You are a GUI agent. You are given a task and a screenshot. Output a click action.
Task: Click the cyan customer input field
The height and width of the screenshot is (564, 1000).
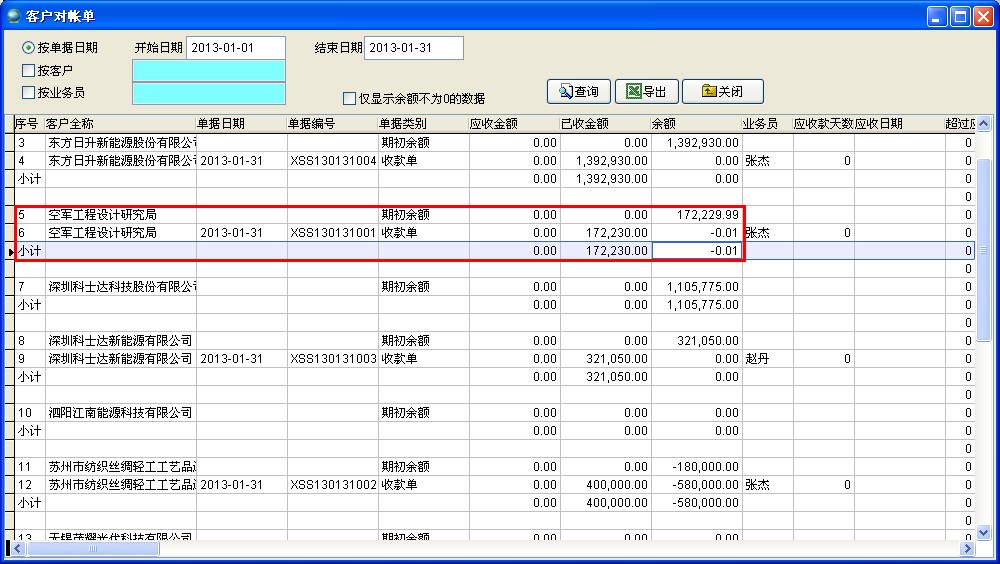[x=208, y=71]
